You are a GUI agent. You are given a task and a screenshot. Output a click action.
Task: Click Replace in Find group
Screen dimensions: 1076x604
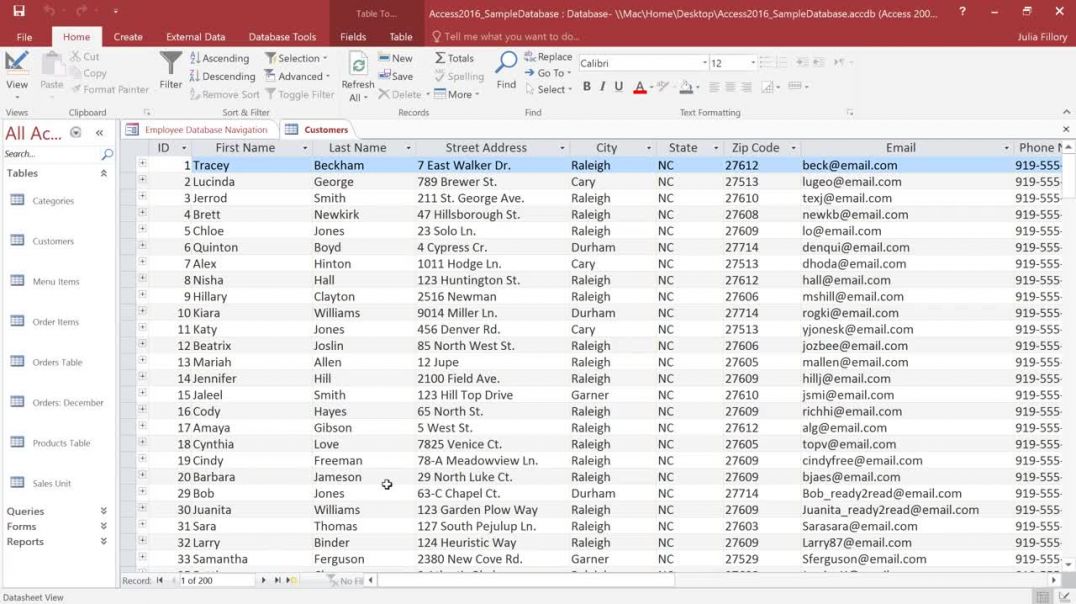(x=548, y=56)
